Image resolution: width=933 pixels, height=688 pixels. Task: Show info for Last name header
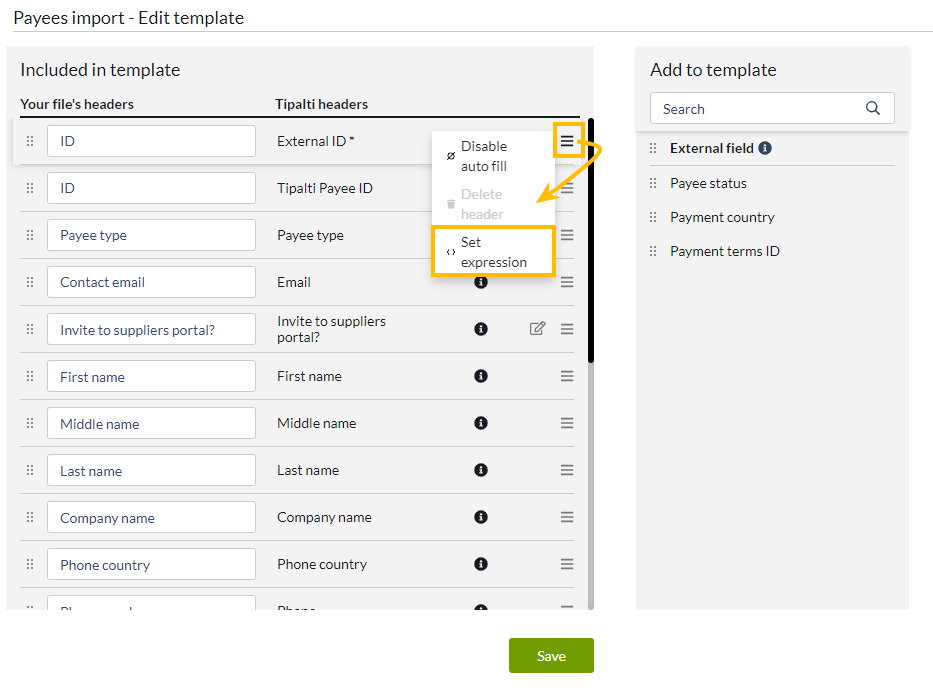(481, 470)
